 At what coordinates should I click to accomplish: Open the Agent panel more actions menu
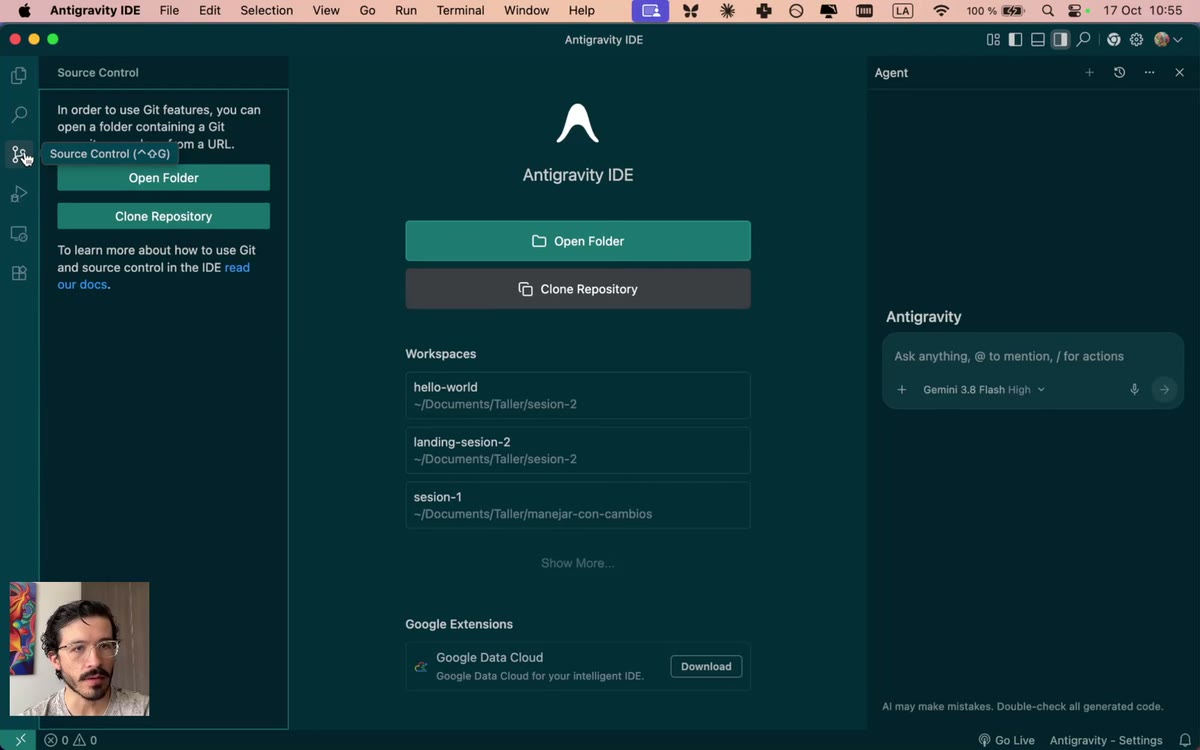(1149, 72)
